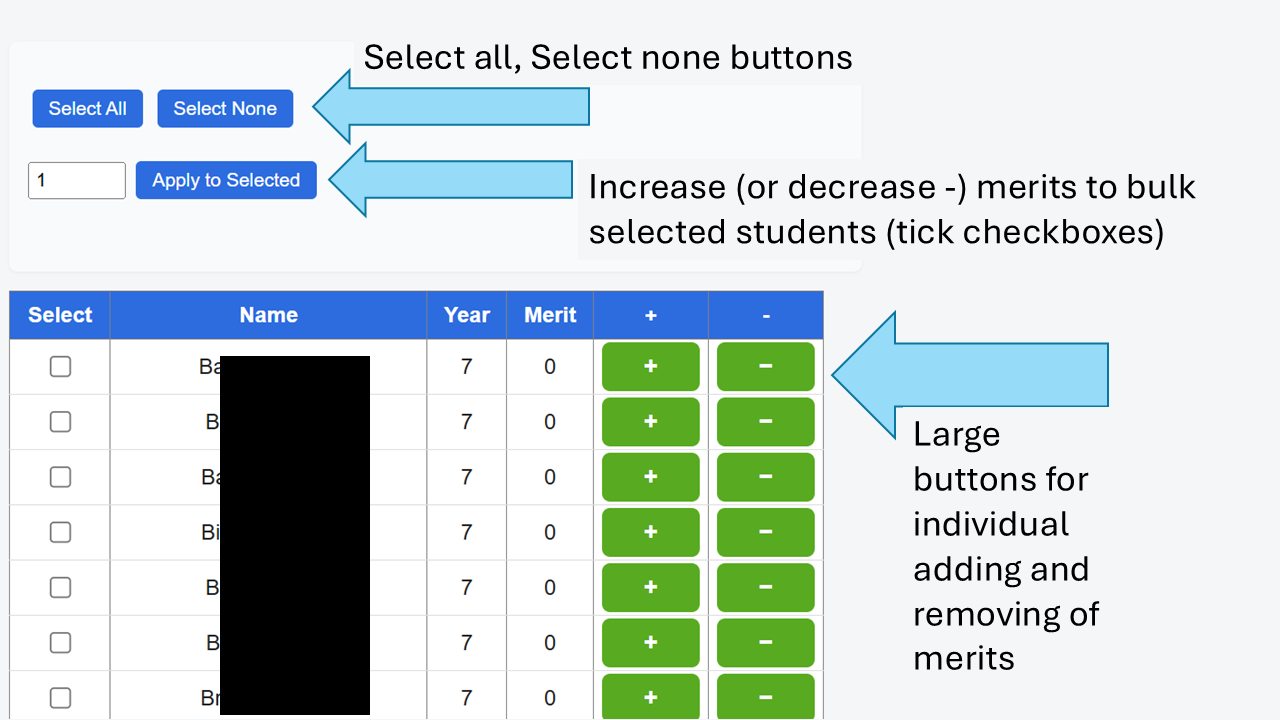This screenshot has width=1280, height=720.
Task: Focus the merit amount number field
Action: click(77, 181)
